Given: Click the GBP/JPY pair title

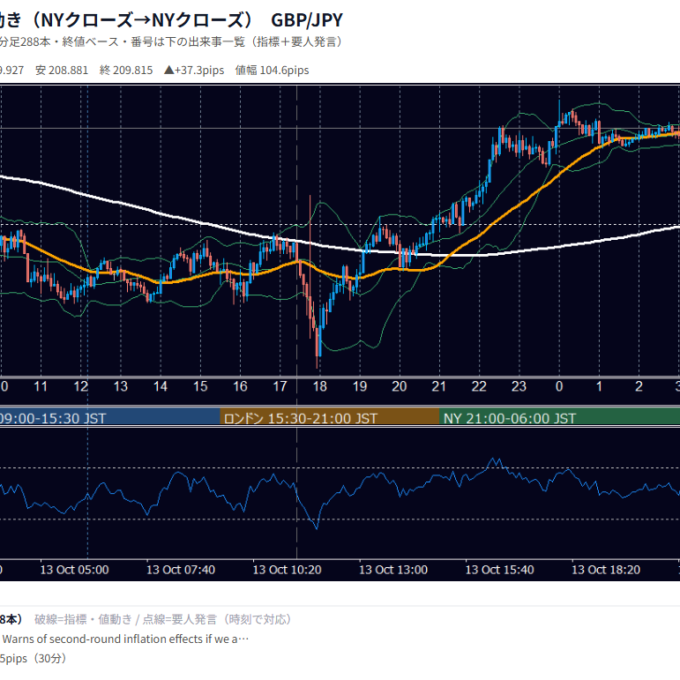Looking at the screenshot, I should [307, 20].
